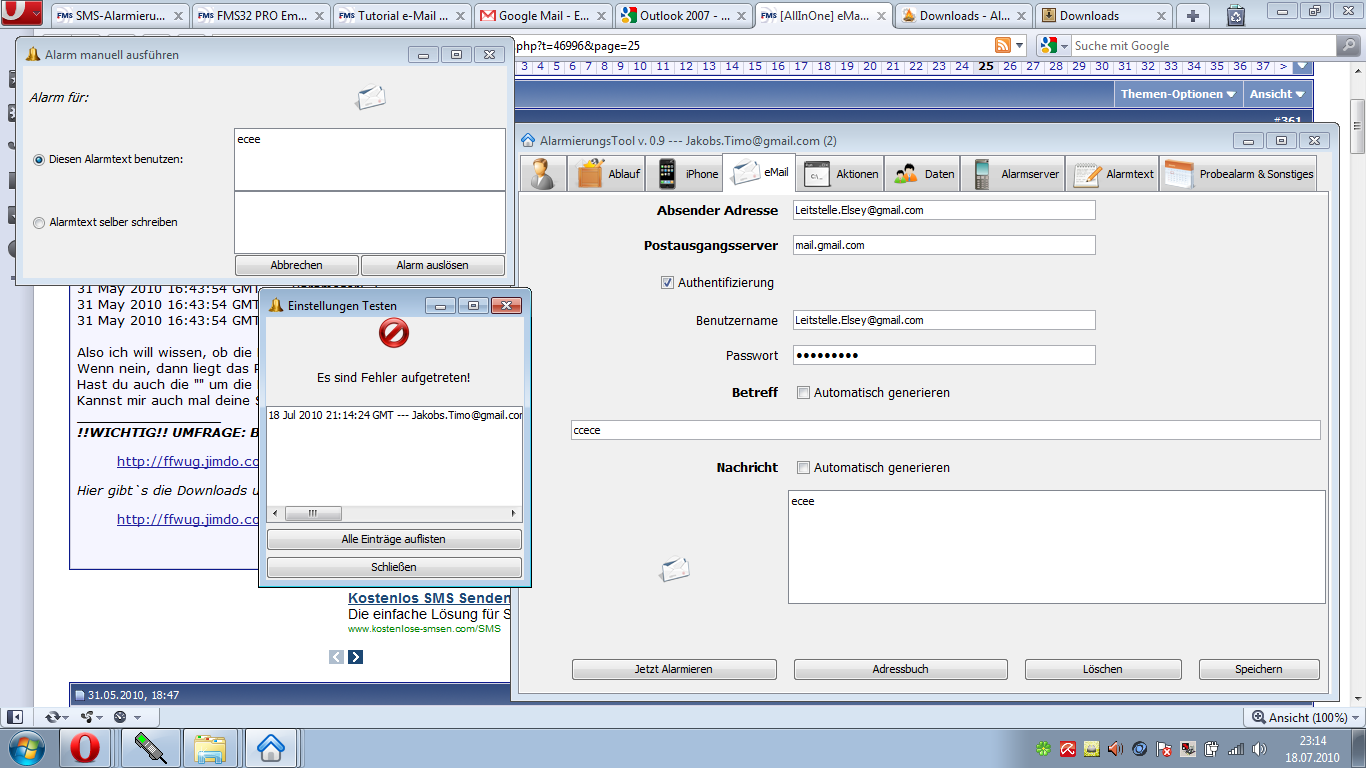Select 'Diesen Alarmtext benutzen' radio option
Viewport: 1366px width, 768px height.
tap(40, 159)
